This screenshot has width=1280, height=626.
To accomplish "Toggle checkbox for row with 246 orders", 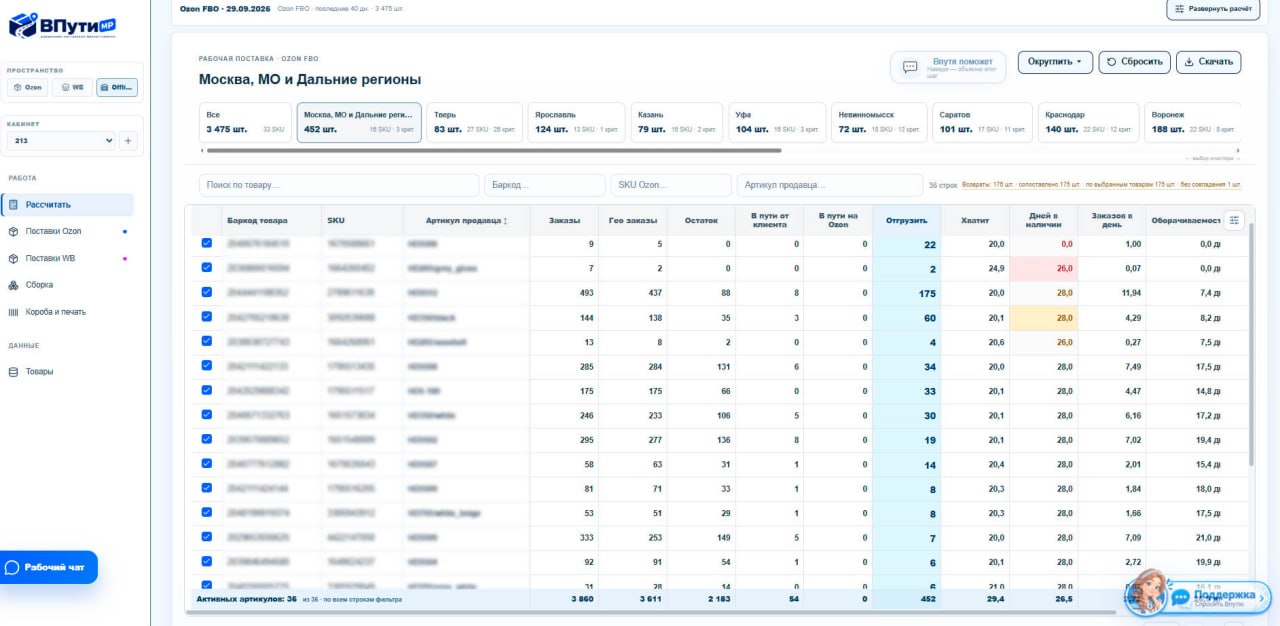I will point(207,415).
